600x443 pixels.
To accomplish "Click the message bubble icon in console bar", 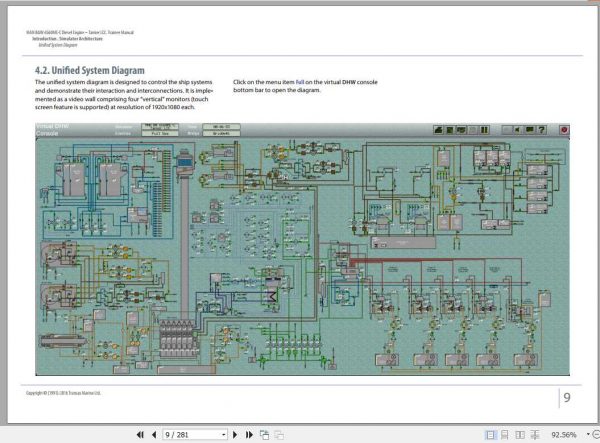I will coord(530,130).
